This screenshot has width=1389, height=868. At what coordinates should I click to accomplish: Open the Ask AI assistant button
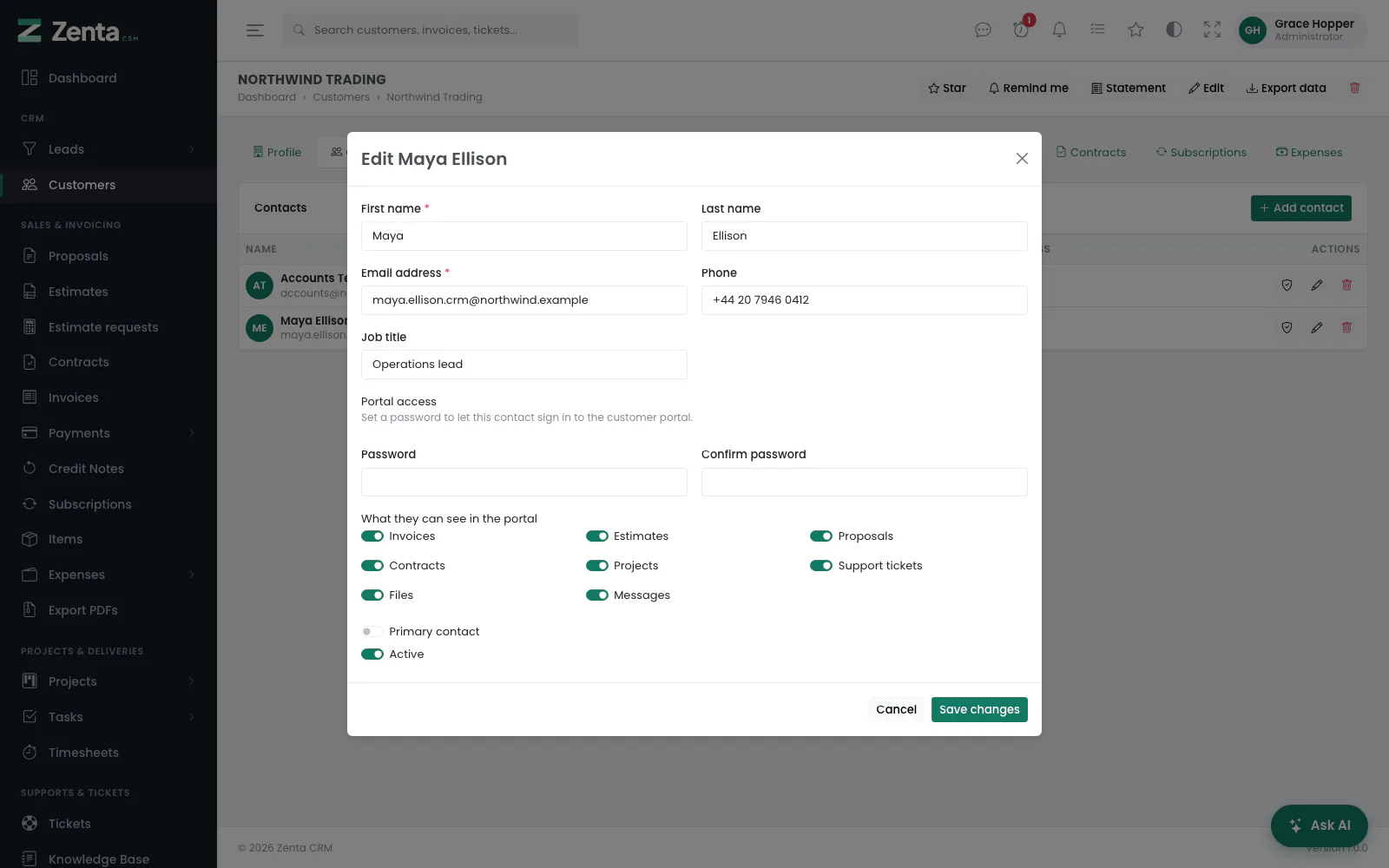click(1320, 825)
